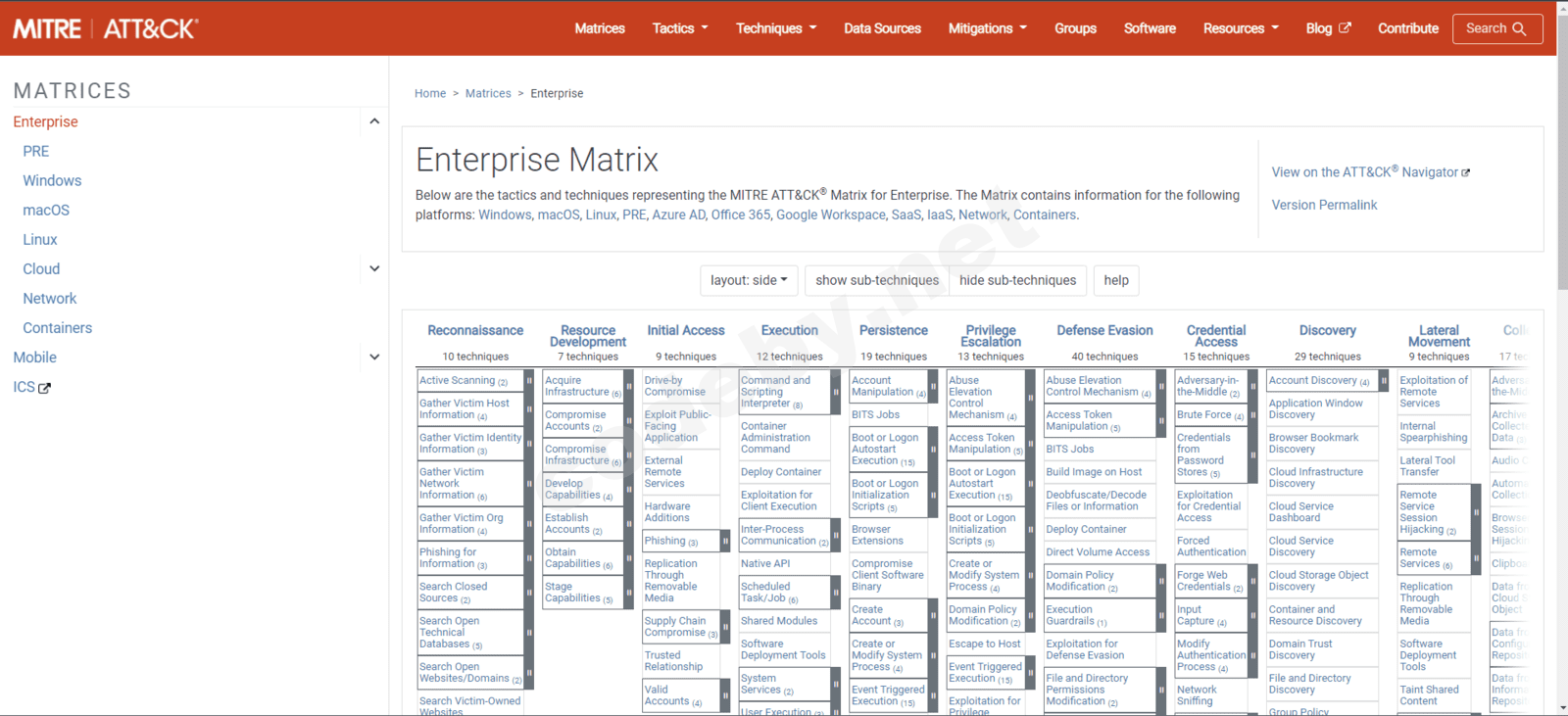Open the Defense Evasion tactic header
The image size is (1568, 716).
point(1104,331)
